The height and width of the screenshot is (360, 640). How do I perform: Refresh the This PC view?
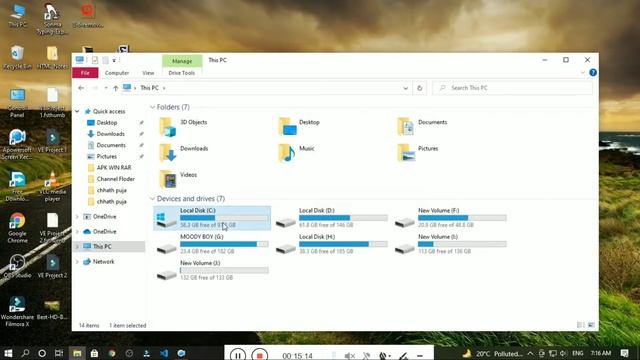click(419, 88)
